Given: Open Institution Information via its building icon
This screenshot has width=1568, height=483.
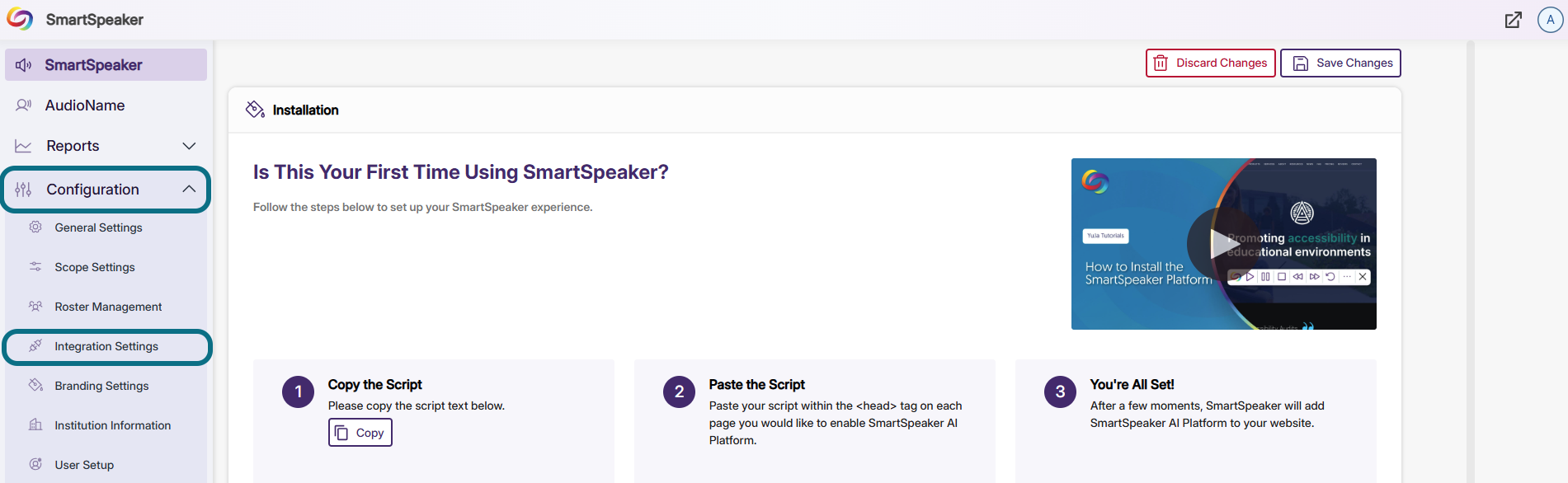Looking at the screenshot, I should [35, 424].
